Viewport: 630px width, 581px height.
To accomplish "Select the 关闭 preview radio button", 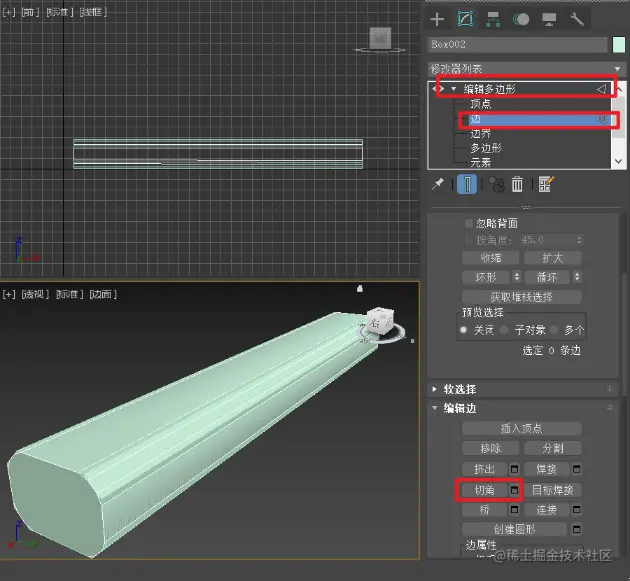I will tap(464, 330).
